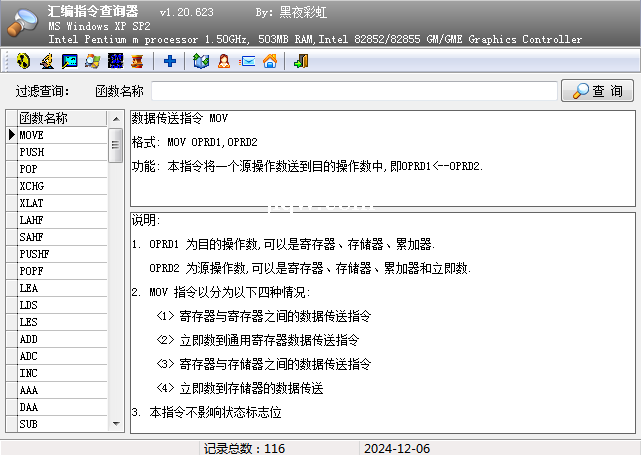Click the green map toolbar icon
This screenshot has height=456, width=641.
pyautogui.click(x=201, y=62)
